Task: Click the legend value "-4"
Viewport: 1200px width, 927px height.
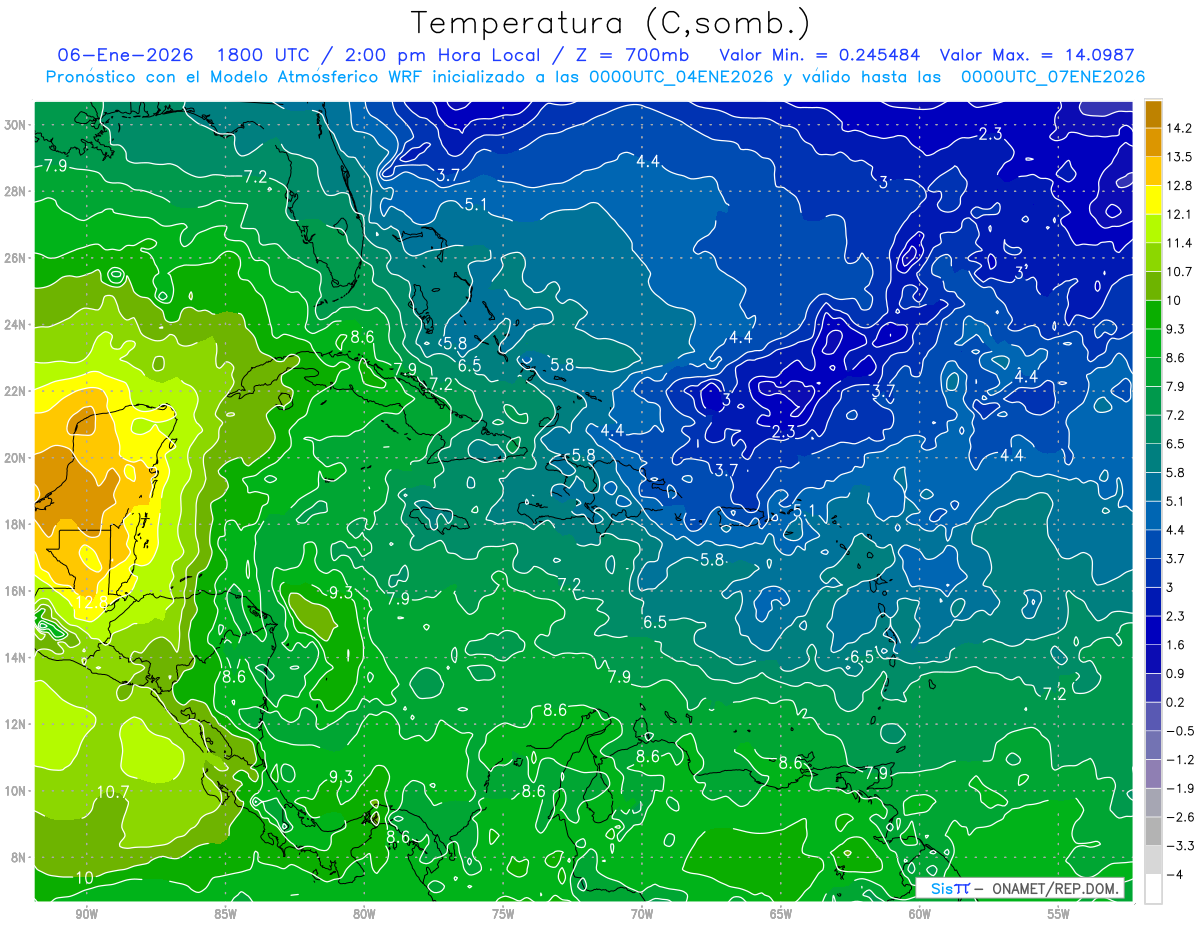Action: click(x=1174, y=874)
